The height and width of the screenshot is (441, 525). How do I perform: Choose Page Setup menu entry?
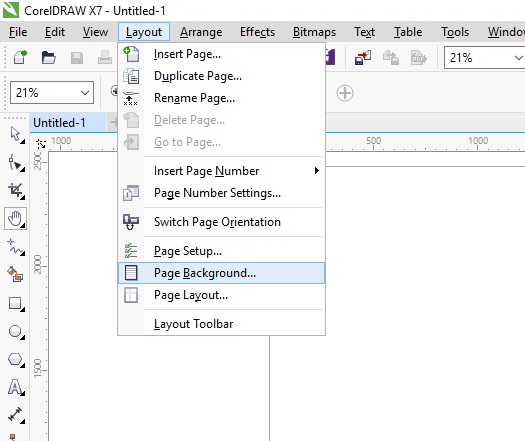point(221,251)
